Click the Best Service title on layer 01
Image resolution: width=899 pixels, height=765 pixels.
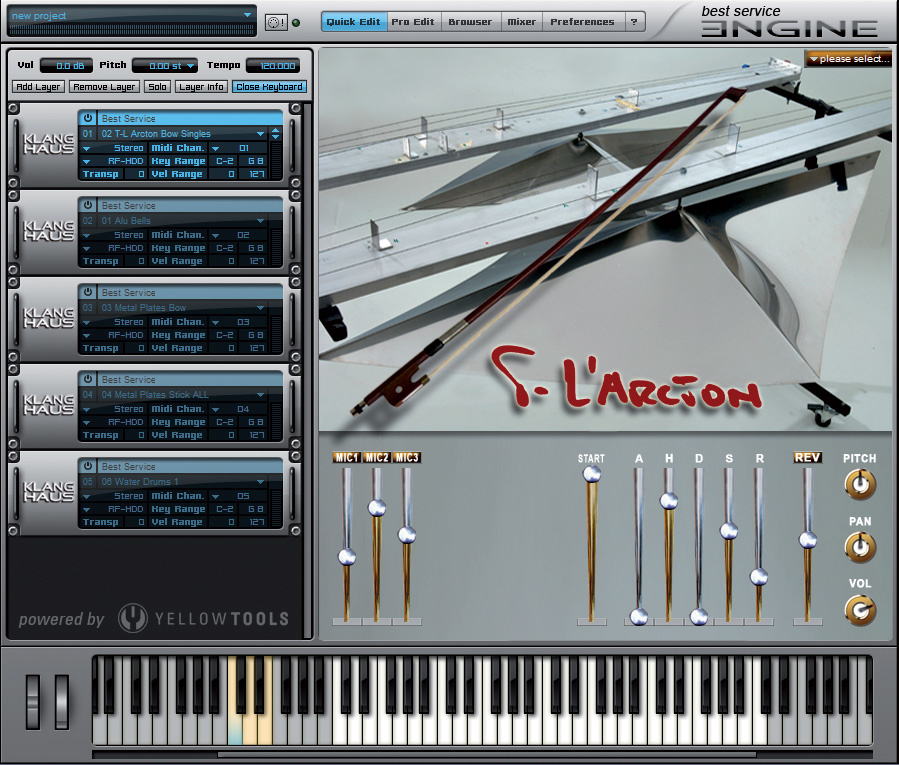pyautogui.click(x=128, y=119)
